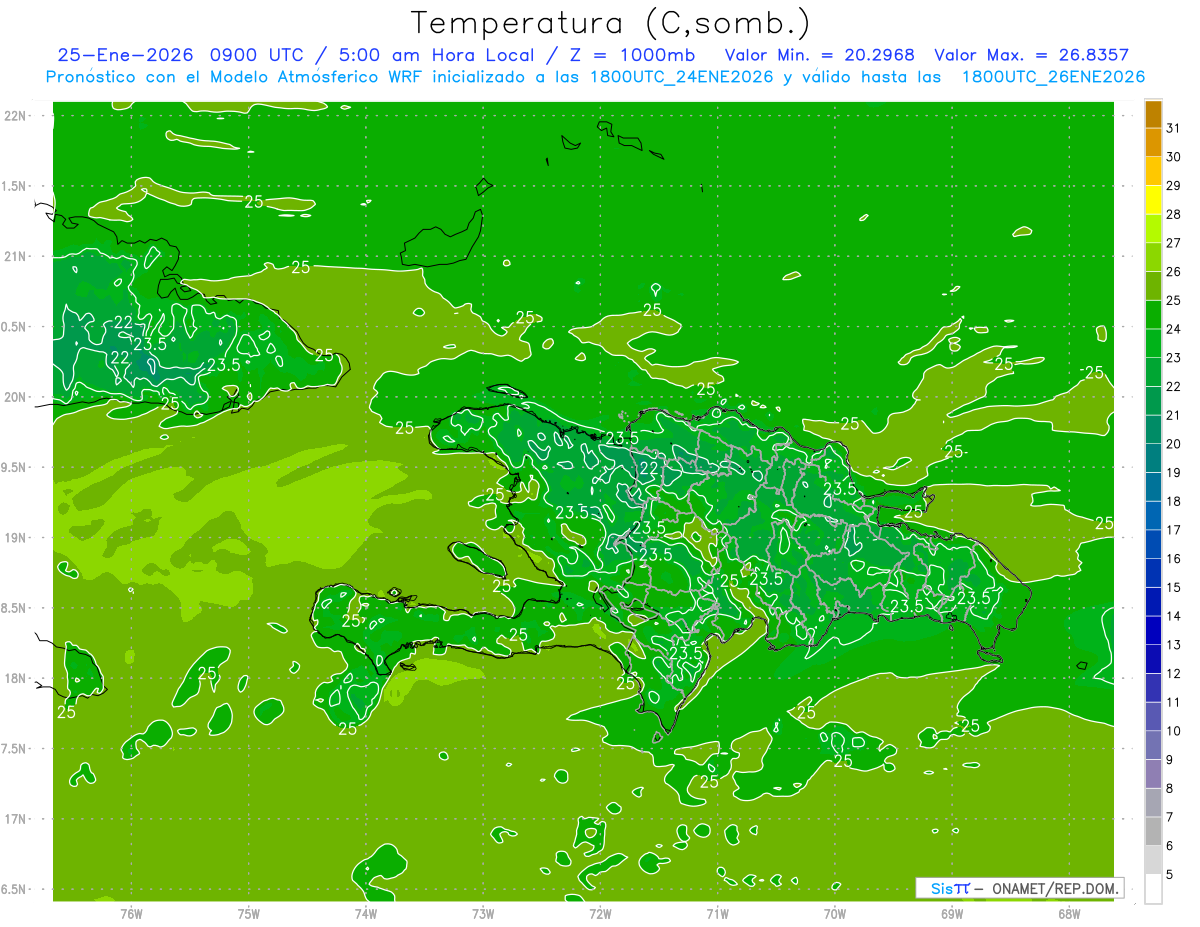Click legend value 21
Screen dimensions: 1200x927
tap(1173, 415)
